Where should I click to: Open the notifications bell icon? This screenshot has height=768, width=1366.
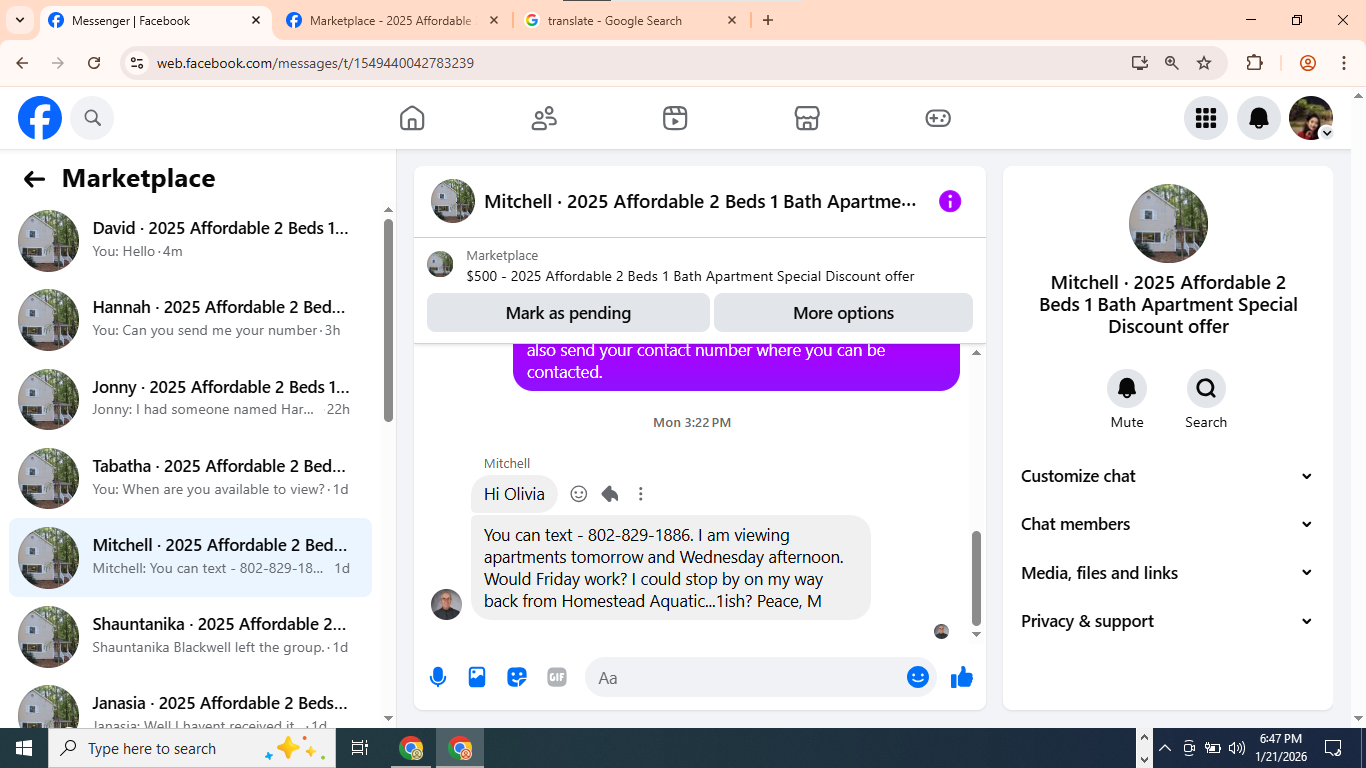(x=1259, y=118)
